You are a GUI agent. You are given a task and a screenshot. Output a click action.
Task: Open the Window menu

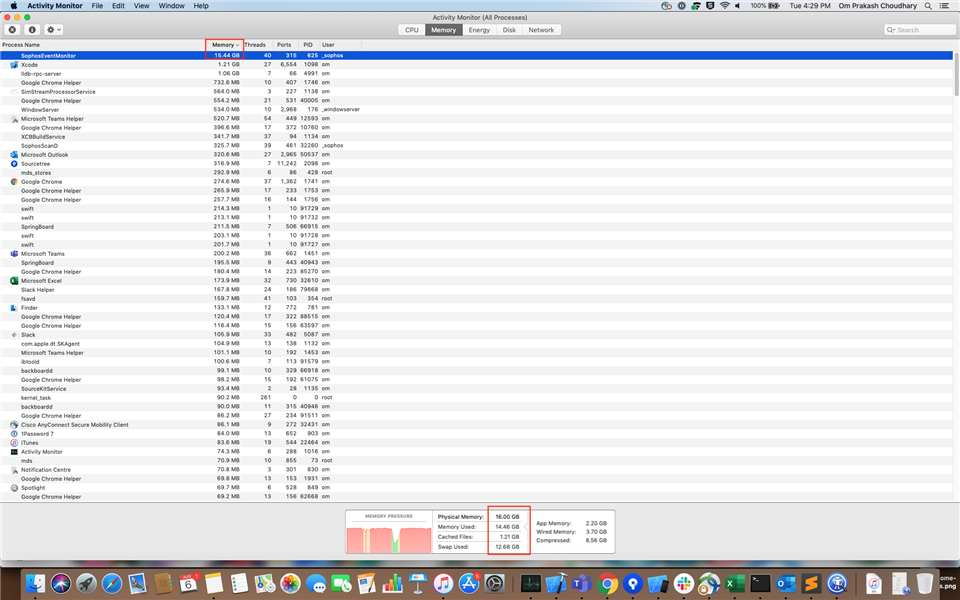coord(171,6)
